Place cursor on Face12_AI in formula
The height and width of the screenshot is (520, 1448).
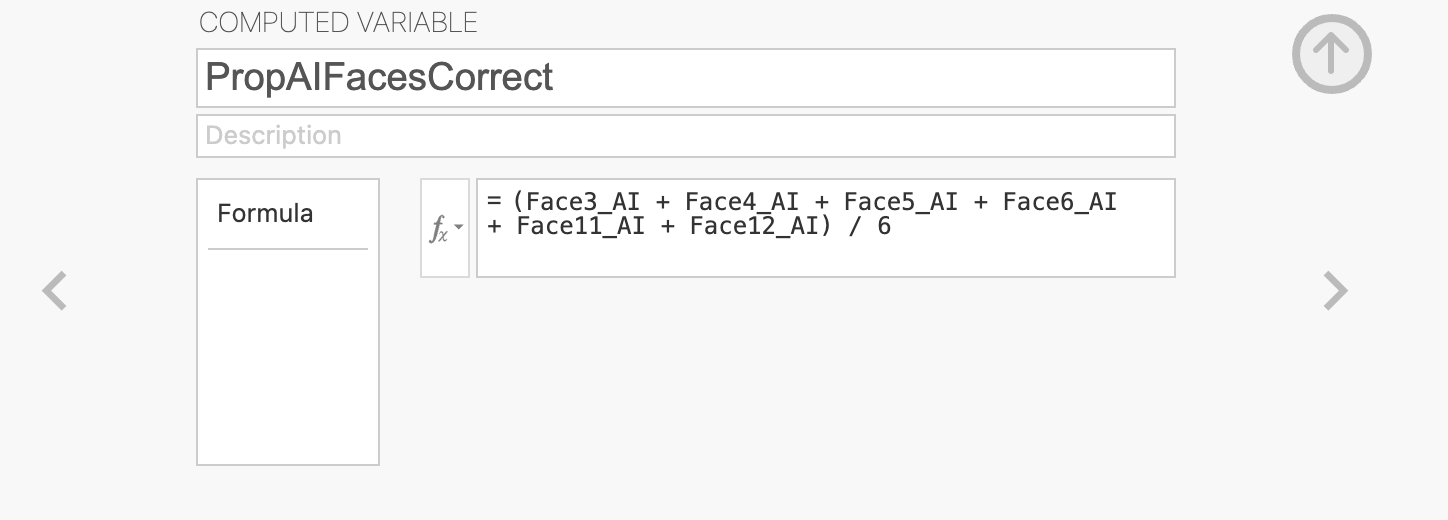[755, 226]
